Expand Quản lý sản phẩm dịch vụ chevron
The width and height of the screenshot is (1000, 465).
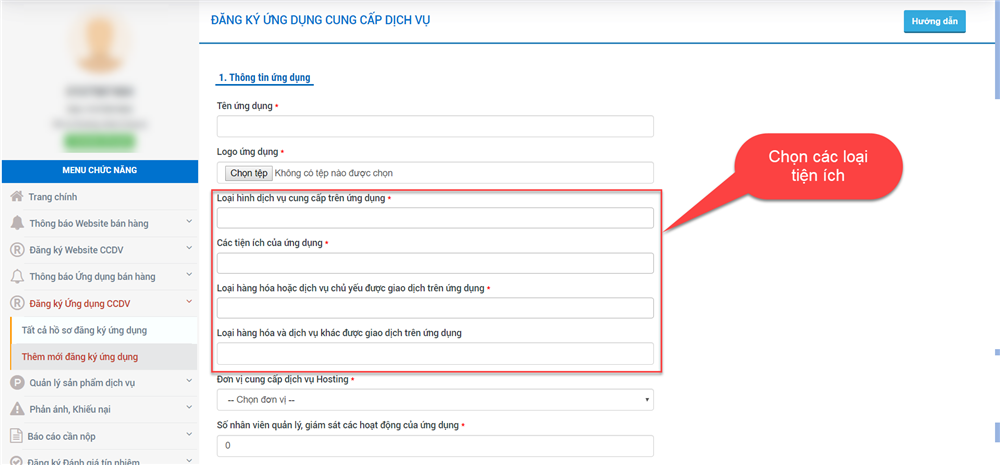189,381
